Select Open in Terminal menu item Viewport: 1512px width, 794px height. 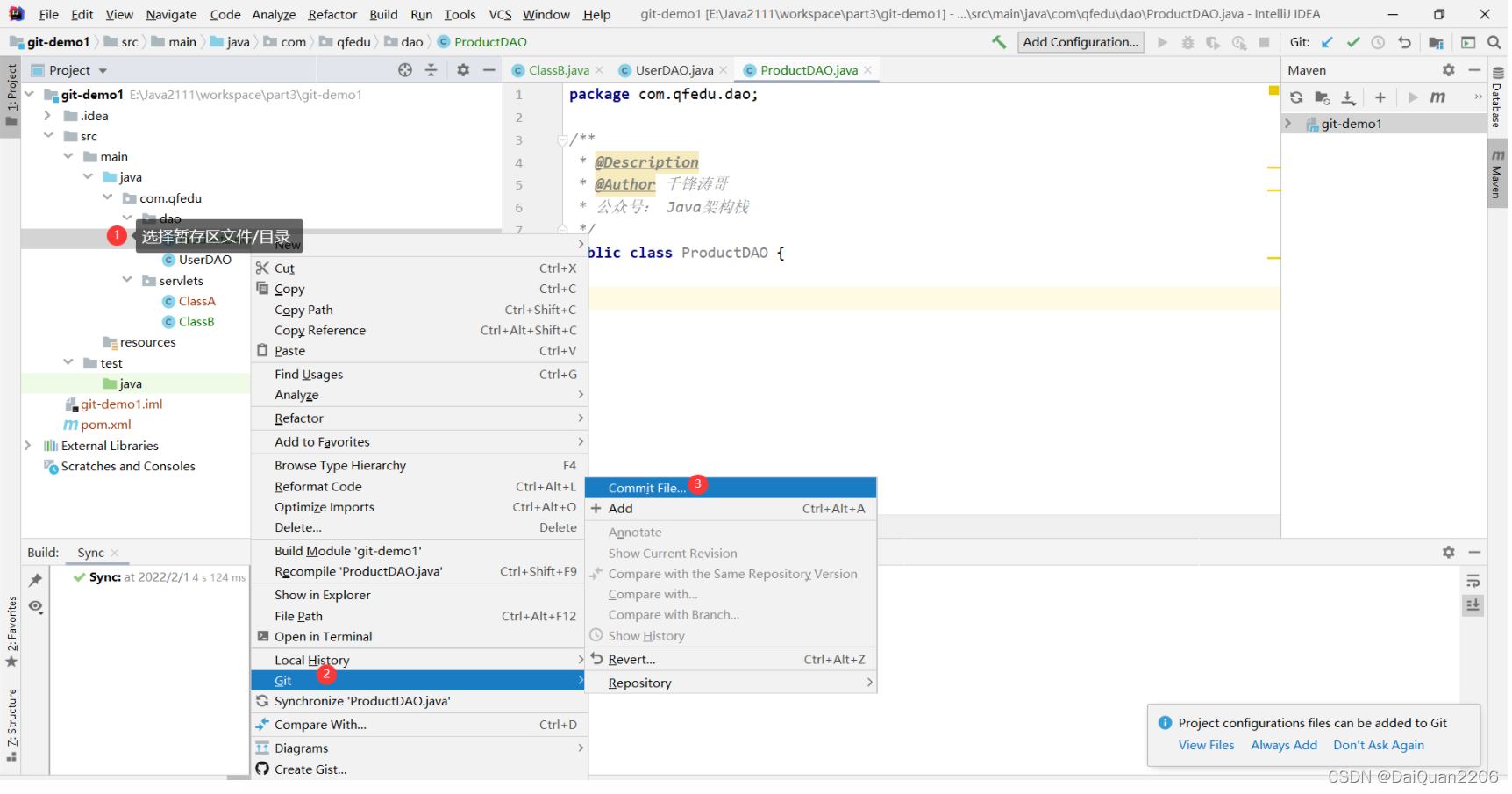[417, 636]
